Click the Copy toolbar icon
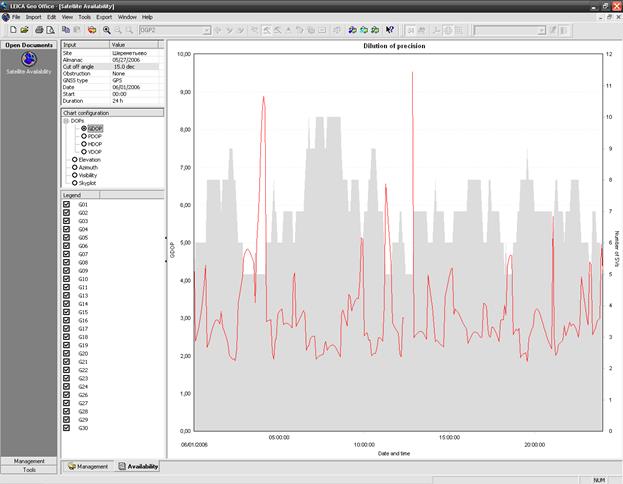Image resolution: width=623 pixels, height=484 pixels. pos(65,30)
